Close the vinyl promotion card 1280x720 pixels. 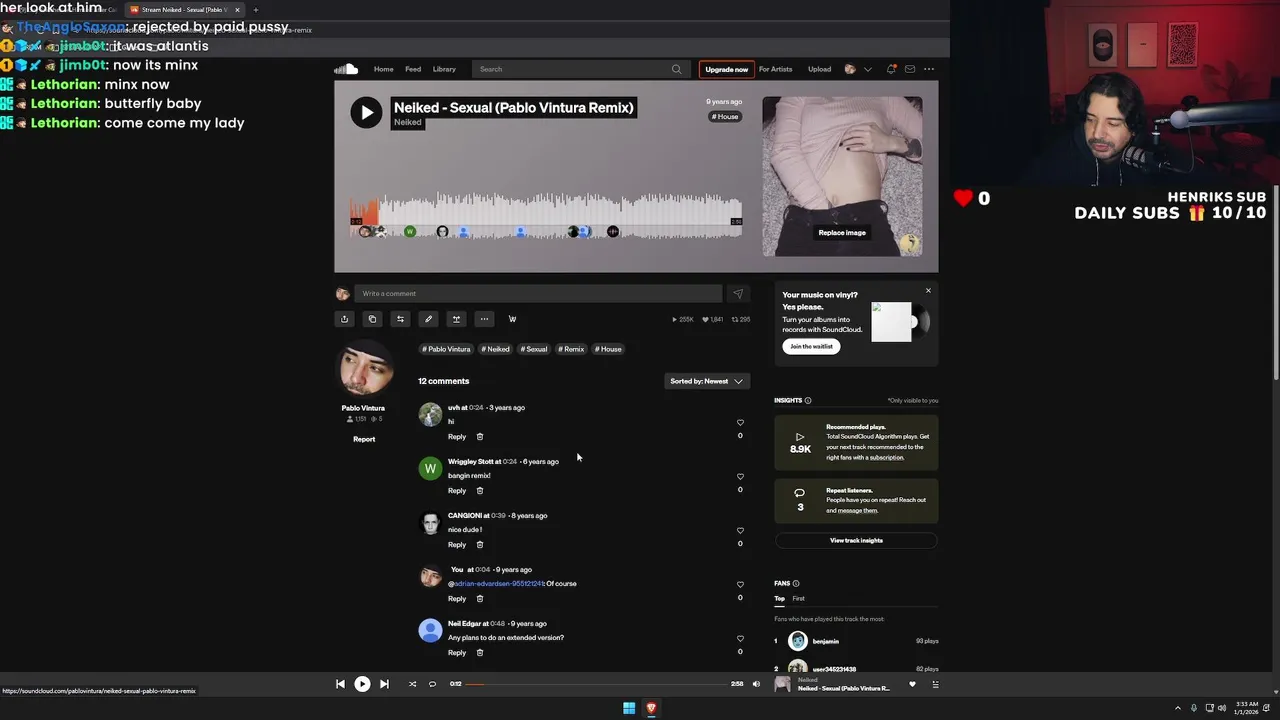tap(928, 291)
